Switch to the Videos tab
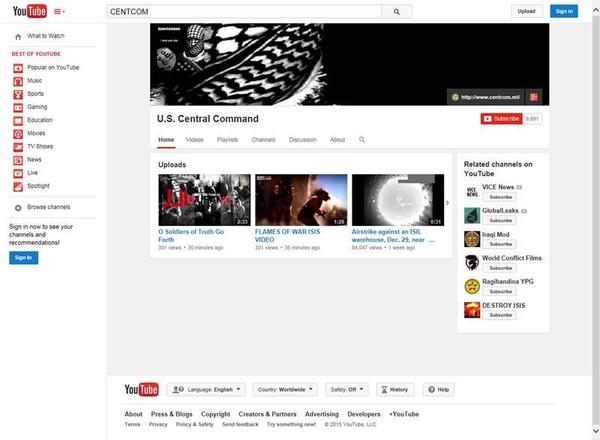This screenshot has width=600, height=440. point(194,140)
